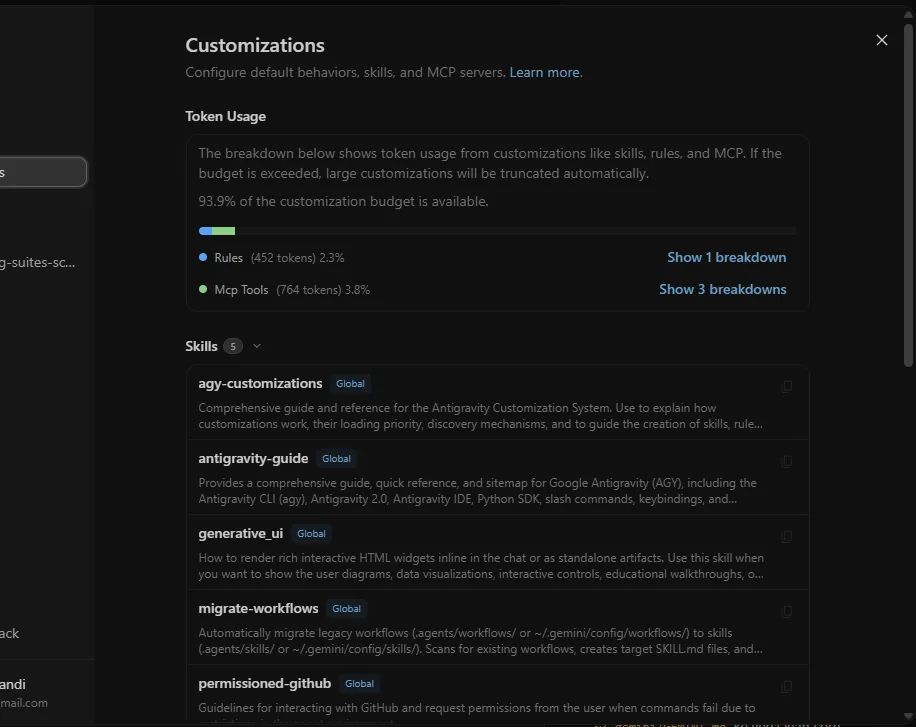916x727 pixels.
Task: Select the highlighted sidebar item
Action: [x=42, y=172]
